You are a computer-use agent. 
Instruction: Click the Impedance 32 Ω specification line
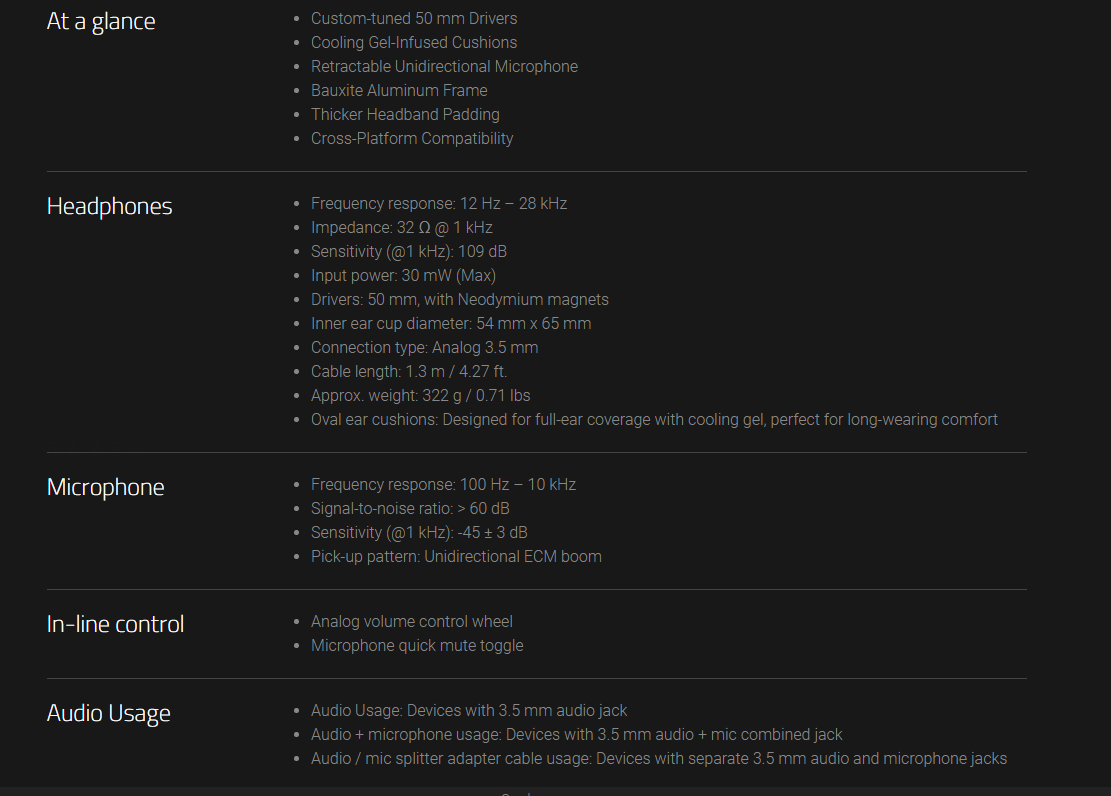(402, 228)
